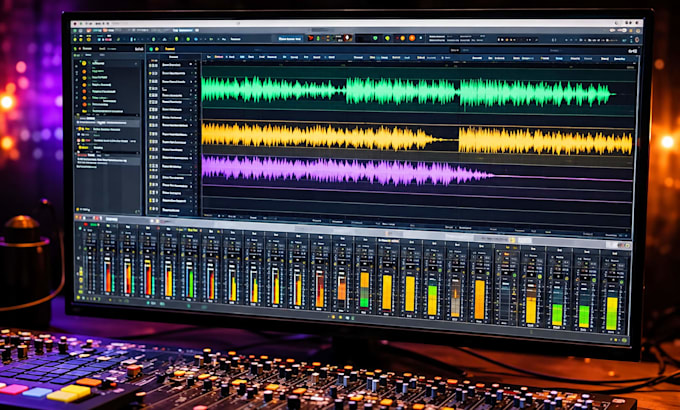Screen dimensions: 680x410
Task: Select the purple waveform audio clip
Action: (347, 170)
